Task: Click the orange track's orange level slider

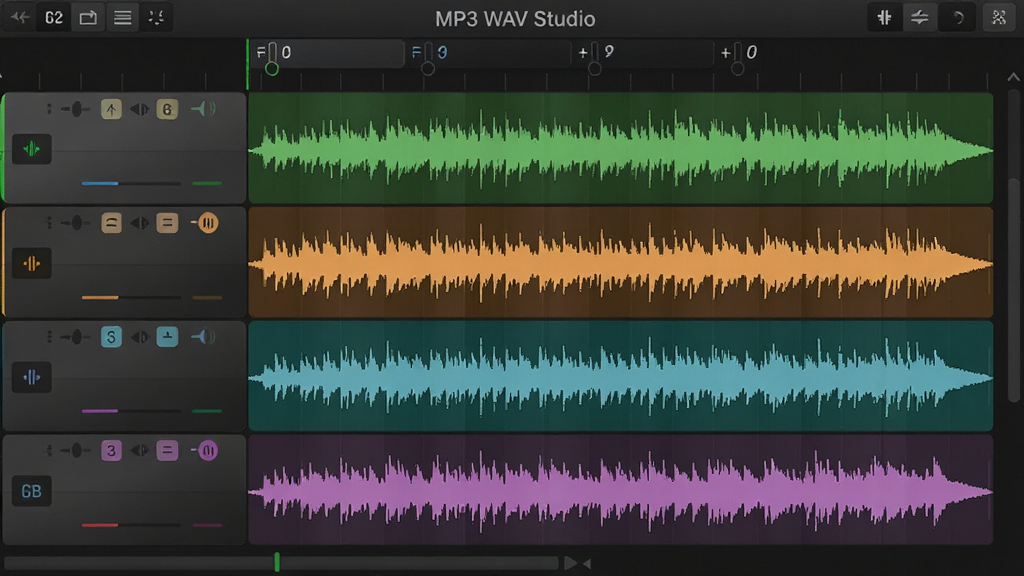Action: 131,297
